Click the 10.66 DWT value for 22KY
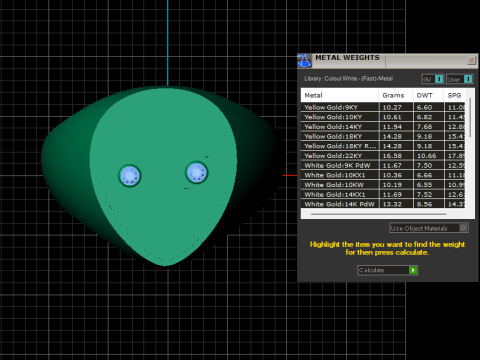Image resolution: width=480 pixels, height=360 pixels. 426,156
